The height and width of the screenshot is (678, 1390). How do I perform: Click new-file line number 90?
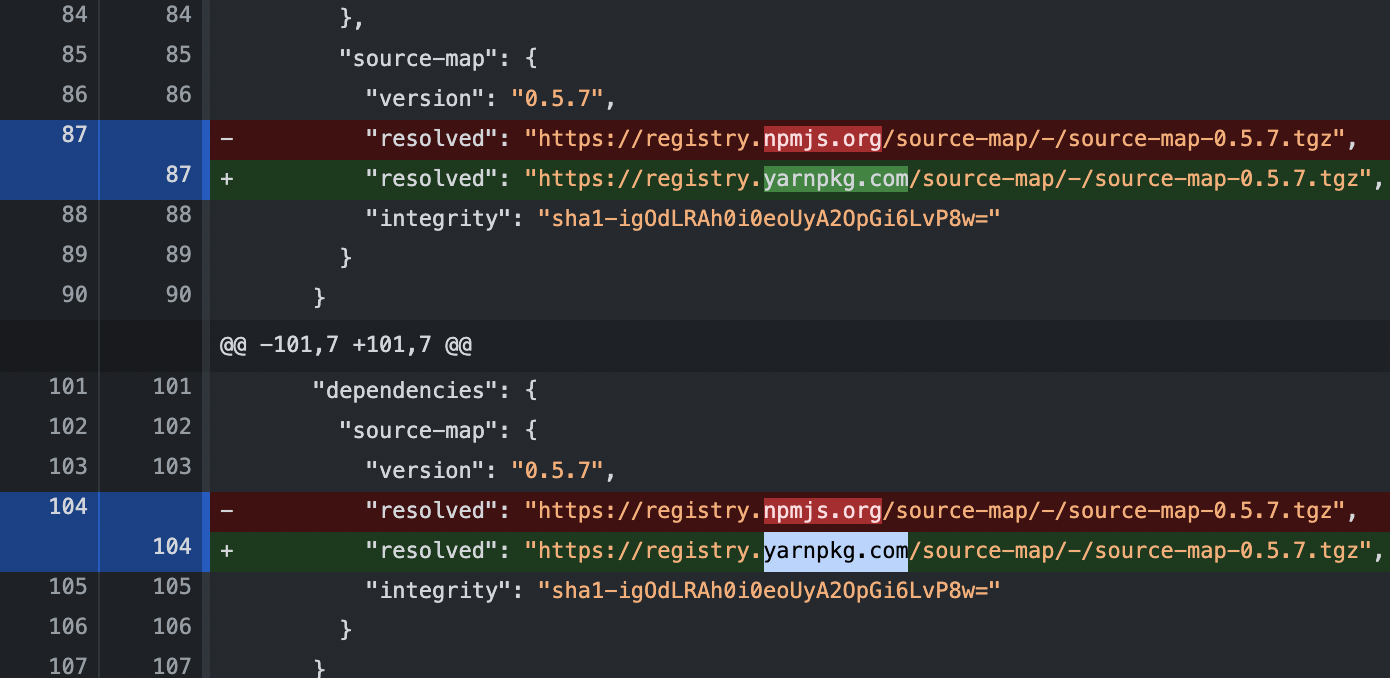click(x=178, y=295)
